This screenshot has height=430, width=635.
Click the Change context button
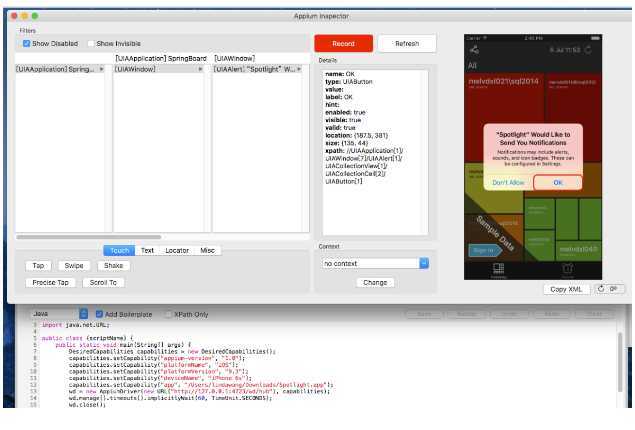pos(375,283)
